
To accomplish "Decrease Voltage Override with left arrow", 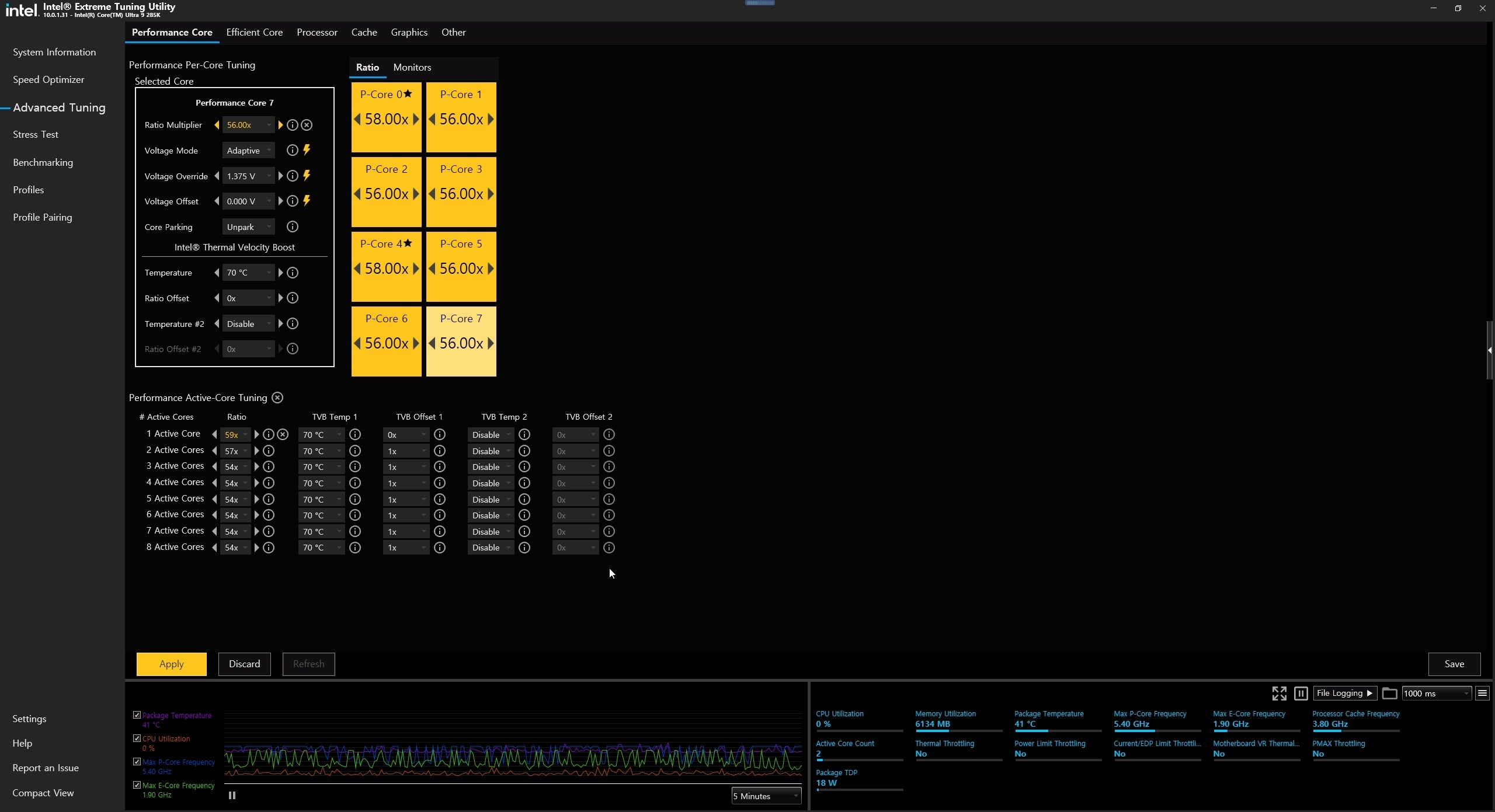I will click(x=217, y=176).
